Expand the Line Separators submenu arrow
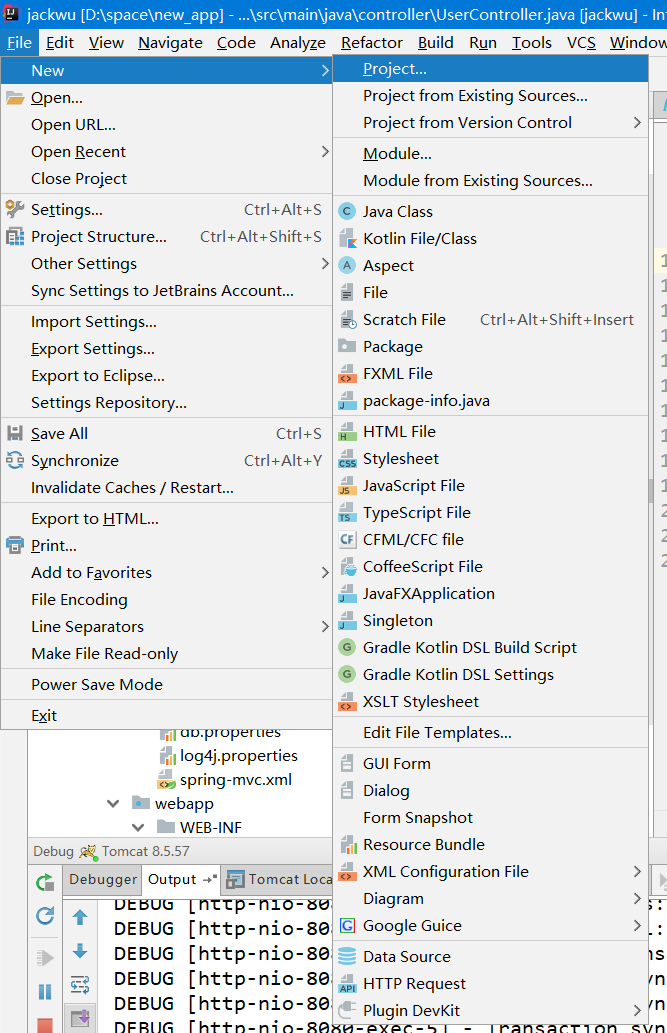This screenshot has width=667, height=1033. point(325,627)
